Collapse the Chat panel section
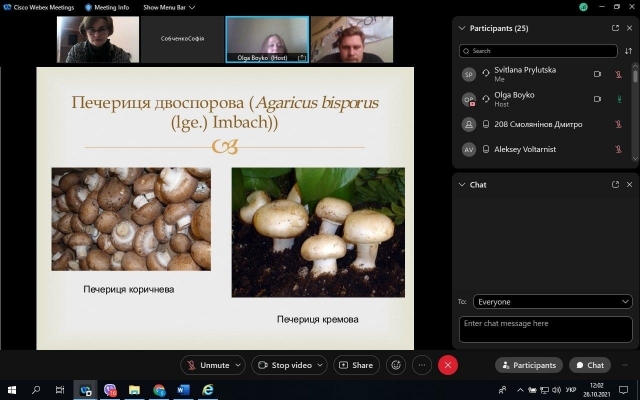Image resolution: width=640 pixels, height=400 pixels. pos(461,185)
